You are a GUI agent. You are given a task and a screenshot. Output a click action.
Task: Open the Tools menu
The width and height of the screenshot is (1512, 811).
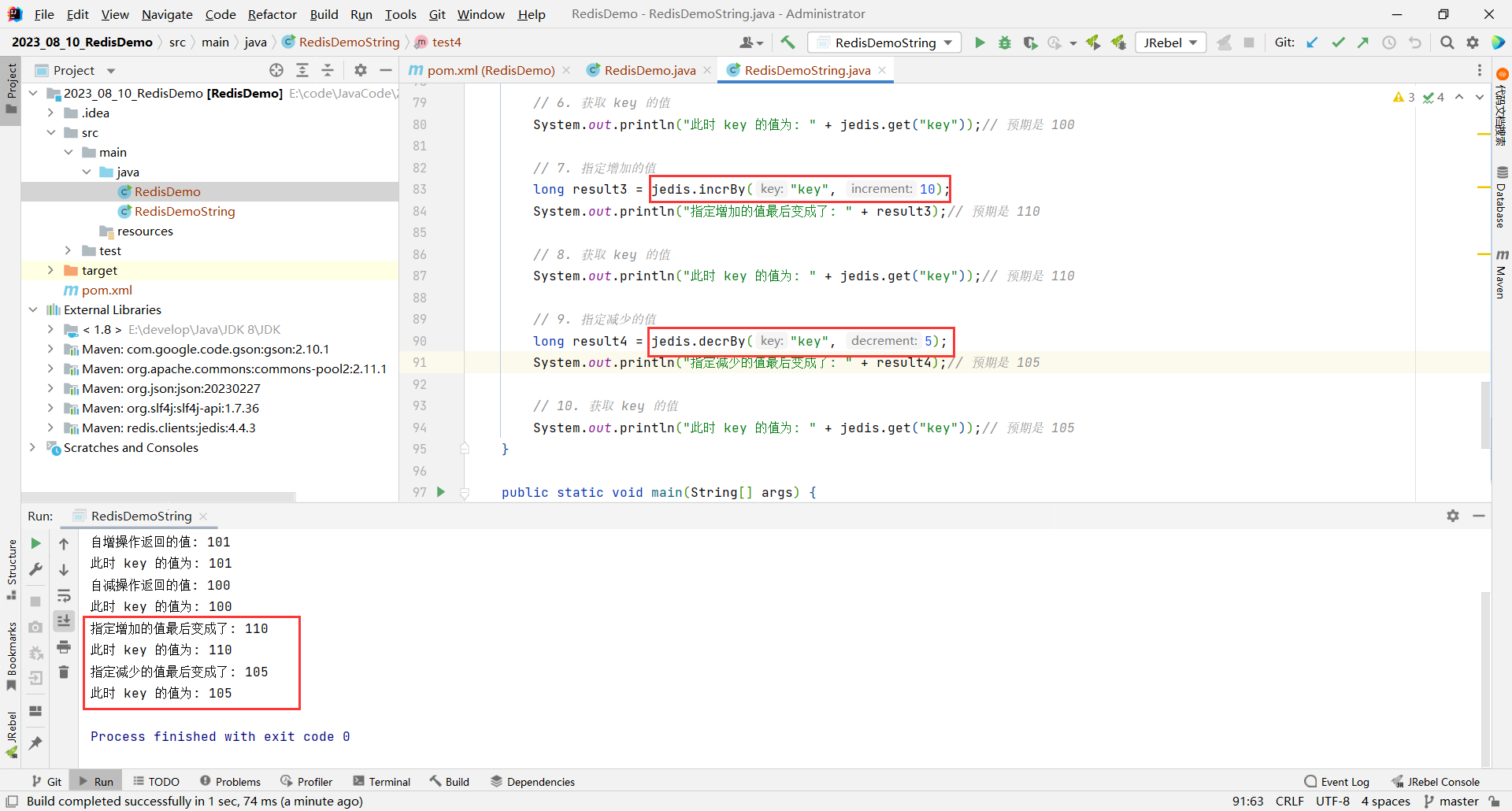(400, 14)
